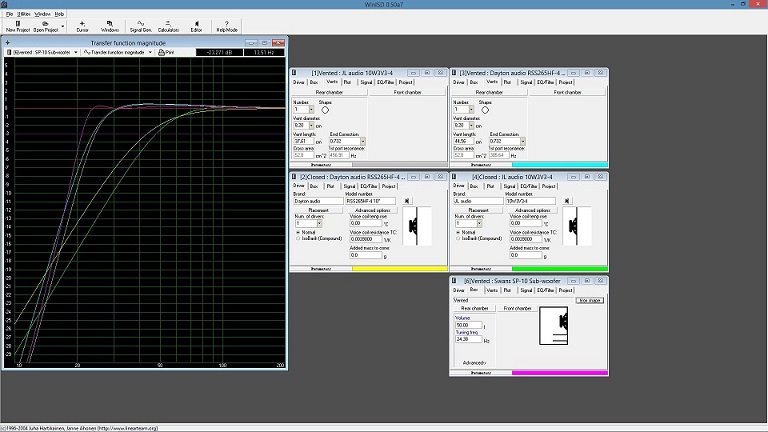
Task: Switch to Signal tab in JL audio Closed window
Action: point(509,186)
